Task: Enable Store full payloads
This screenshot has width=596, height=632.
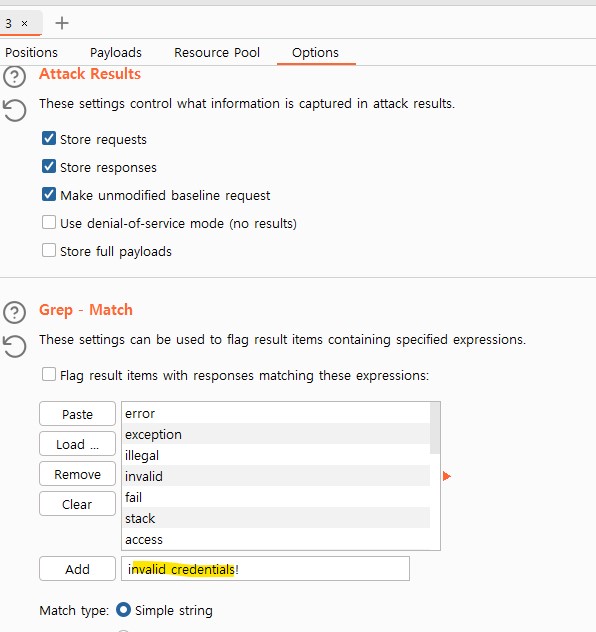Action: (x=49, y=250)
